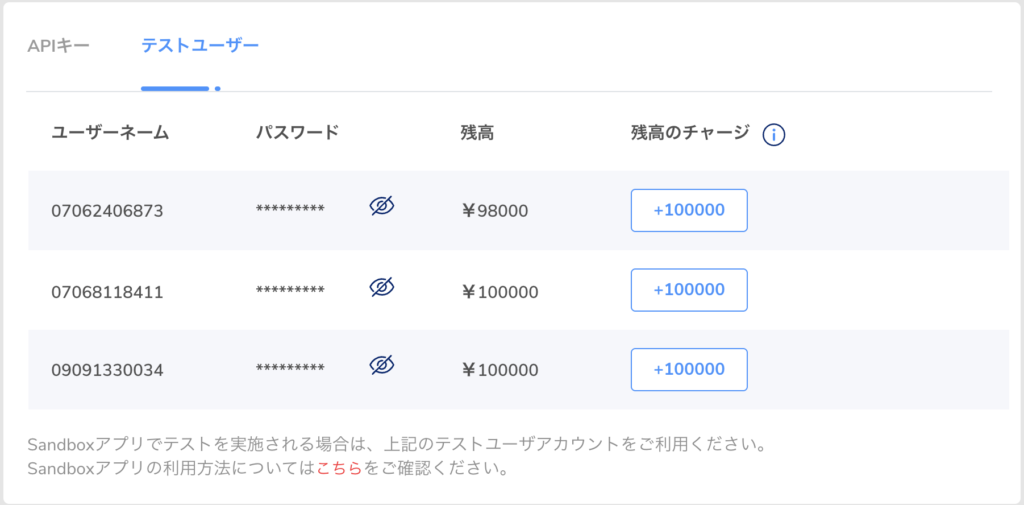Click the info icon beside 残高のチャージ
1024x505 pixels.
pyautogui.click(x=773, y=134)
